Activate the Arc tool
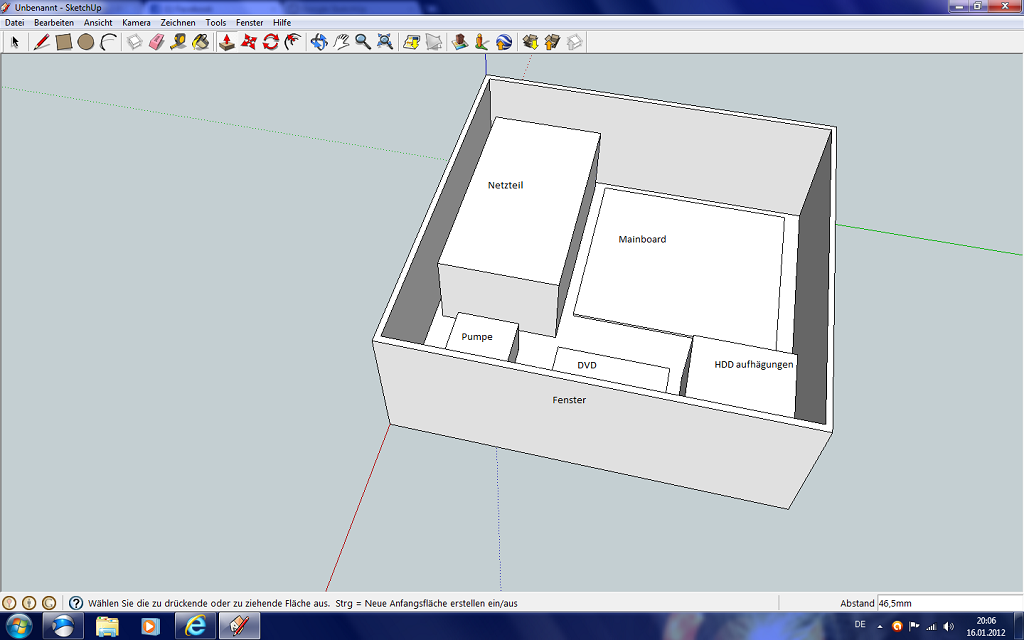Image resolution: width=1024 pixels, height=640 pixels. 106,42
